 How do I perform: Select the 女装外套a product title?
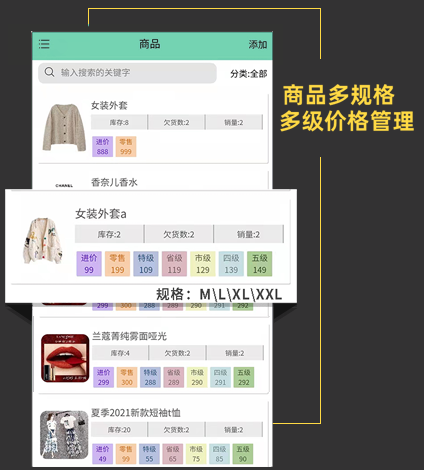pyautogui.click(x=101, y=214)
